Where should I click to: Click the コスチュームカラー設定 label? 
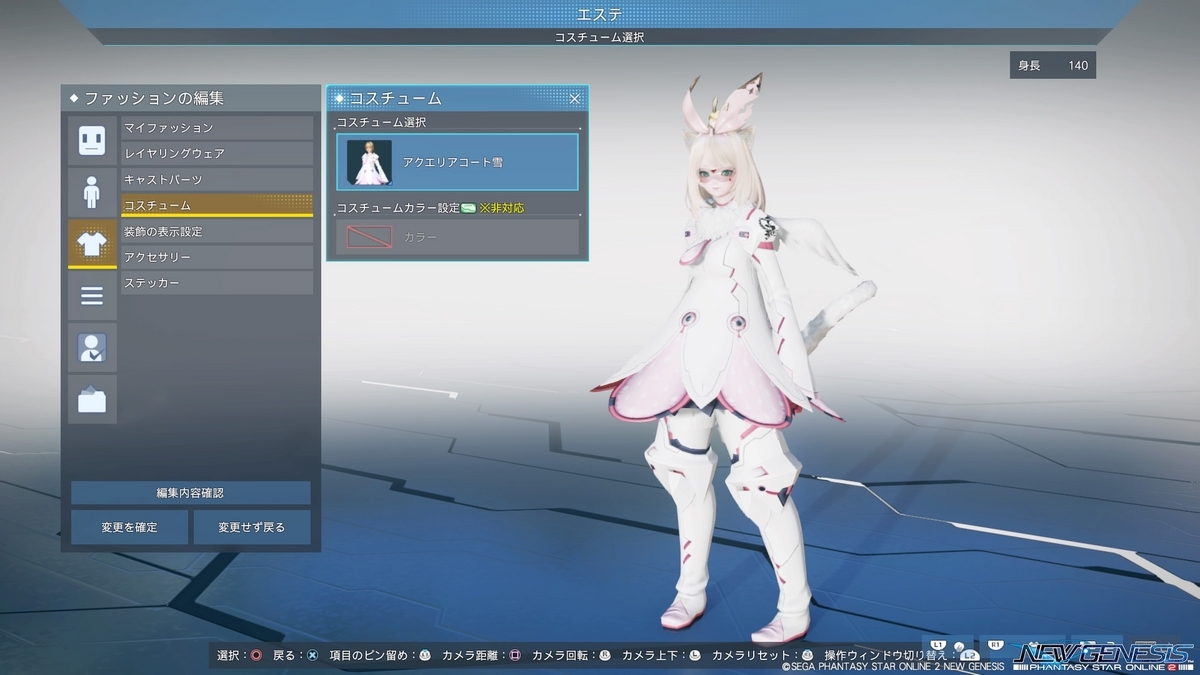point(398,208)
